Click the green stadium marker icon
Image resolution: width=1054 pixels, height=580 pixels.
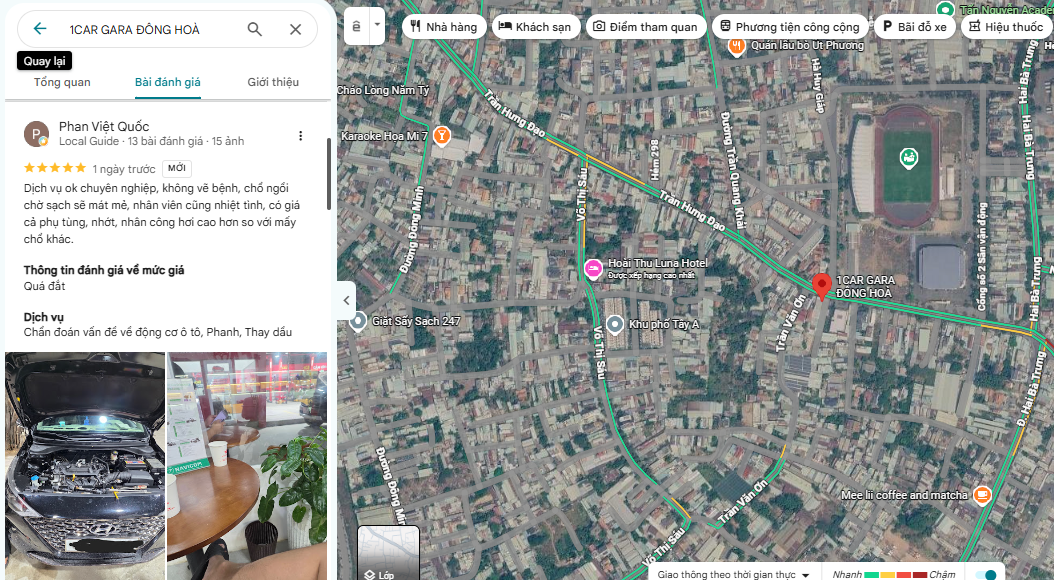click(x=908, y=159)
